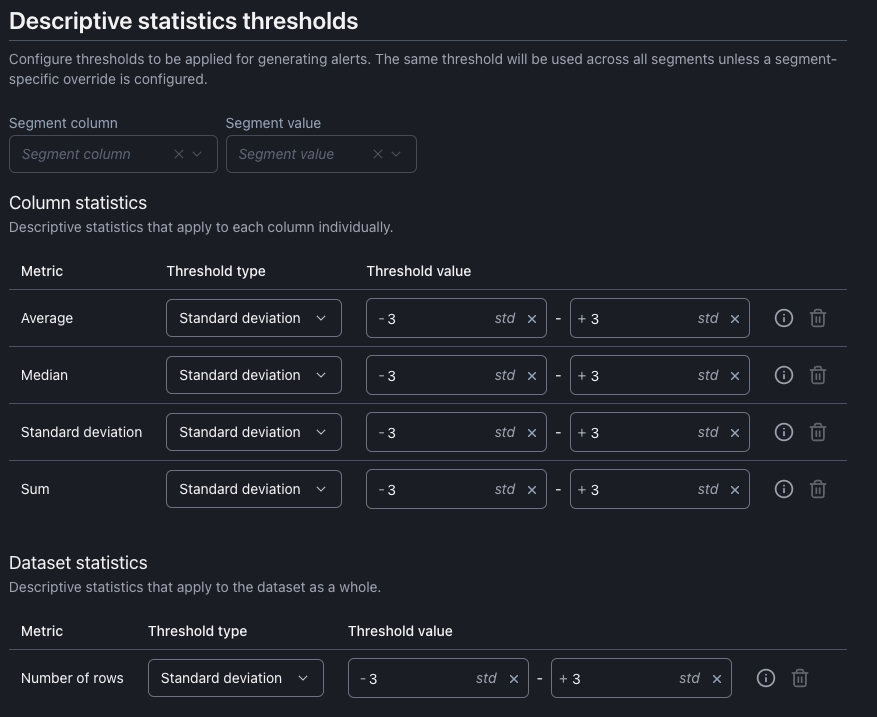Clear the Segment column selection

coord(179,154)
